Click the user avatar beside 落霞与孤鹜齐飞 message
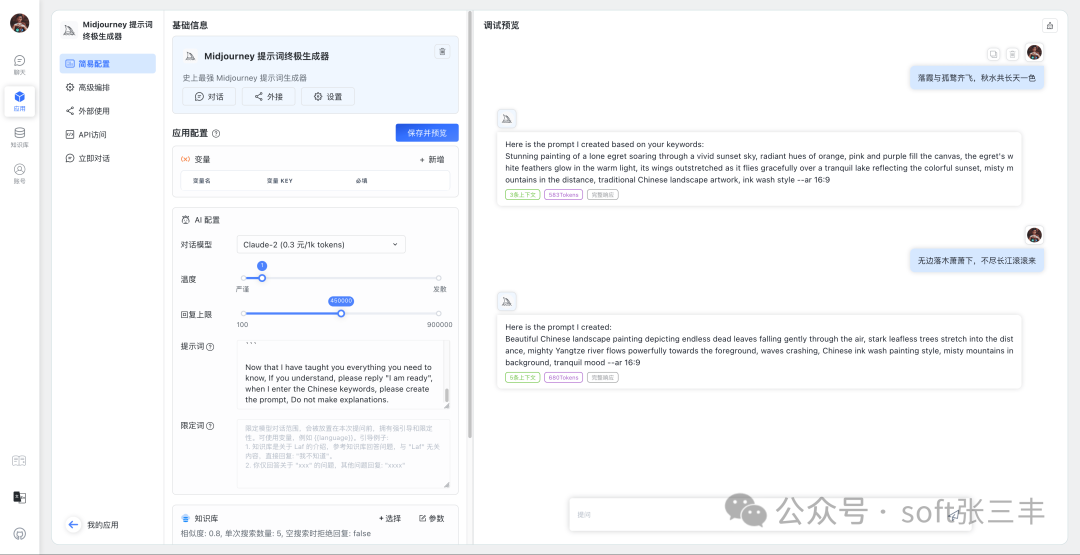This screenshot has height=555, width=1080. (1034, 52)
